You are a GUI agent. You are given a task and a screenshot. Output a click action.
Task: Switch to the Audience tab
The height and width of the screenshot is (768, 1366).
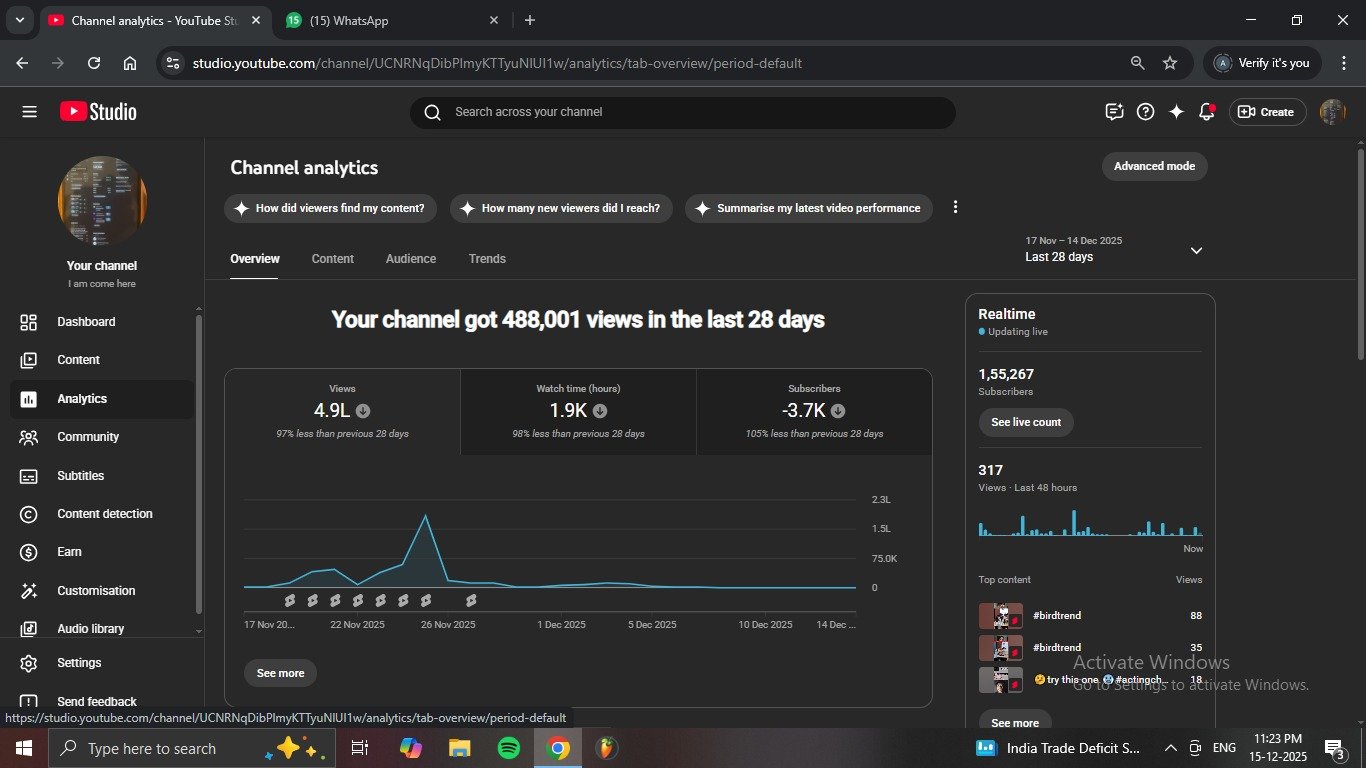point(410,259)
